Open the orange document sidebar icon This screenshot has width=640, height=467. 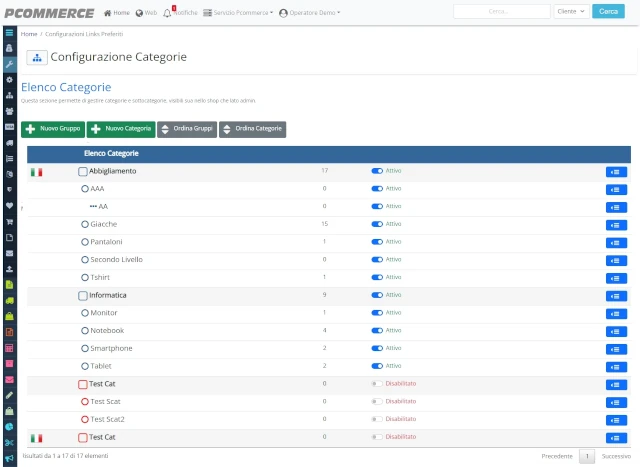pos(9,332)
